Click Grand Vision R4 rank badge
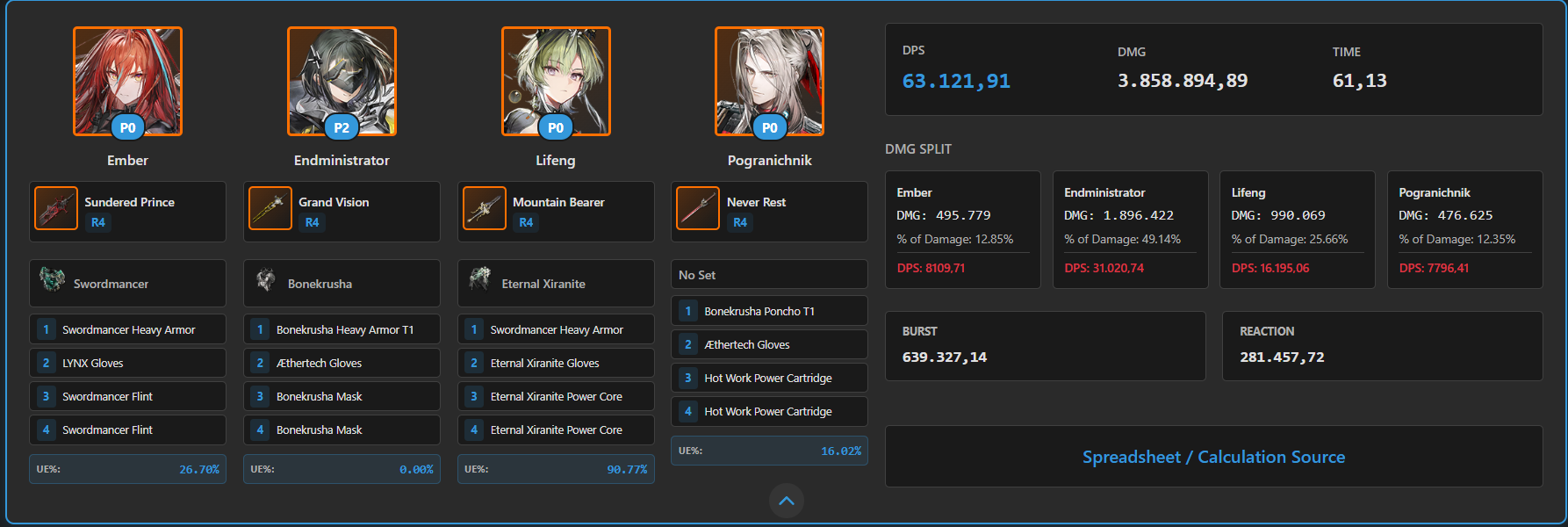Screen dimensions: 1568x527 tap(313, 222)
